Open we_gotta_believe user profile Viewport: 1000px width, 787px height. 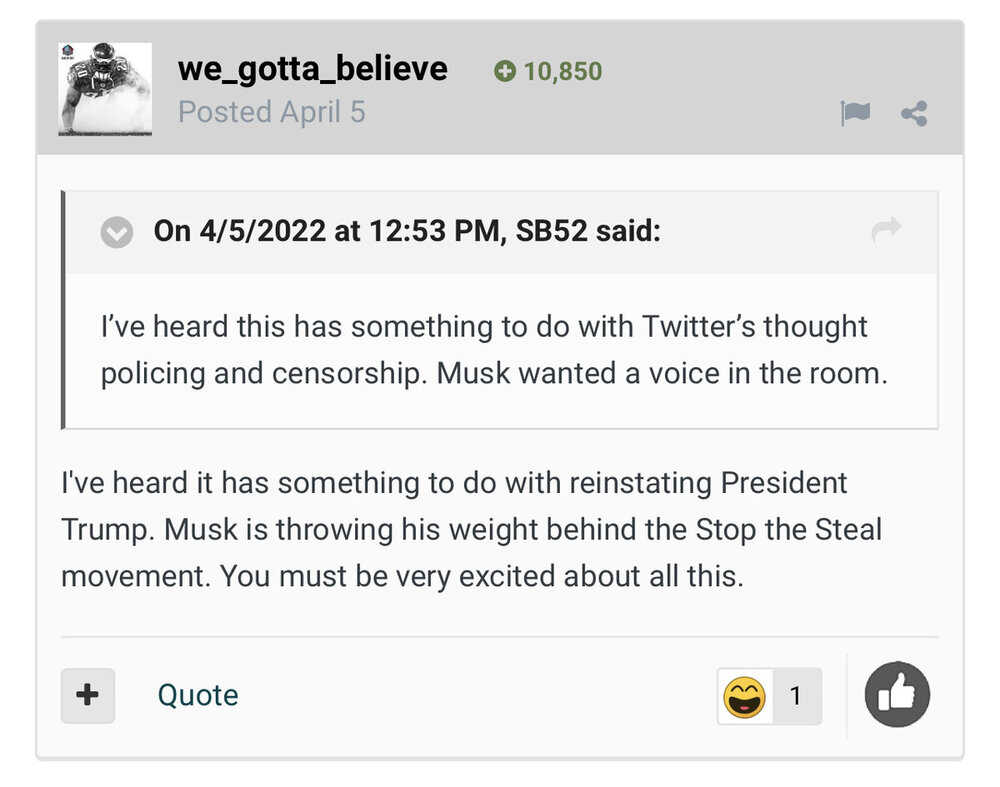click(312, 69)
